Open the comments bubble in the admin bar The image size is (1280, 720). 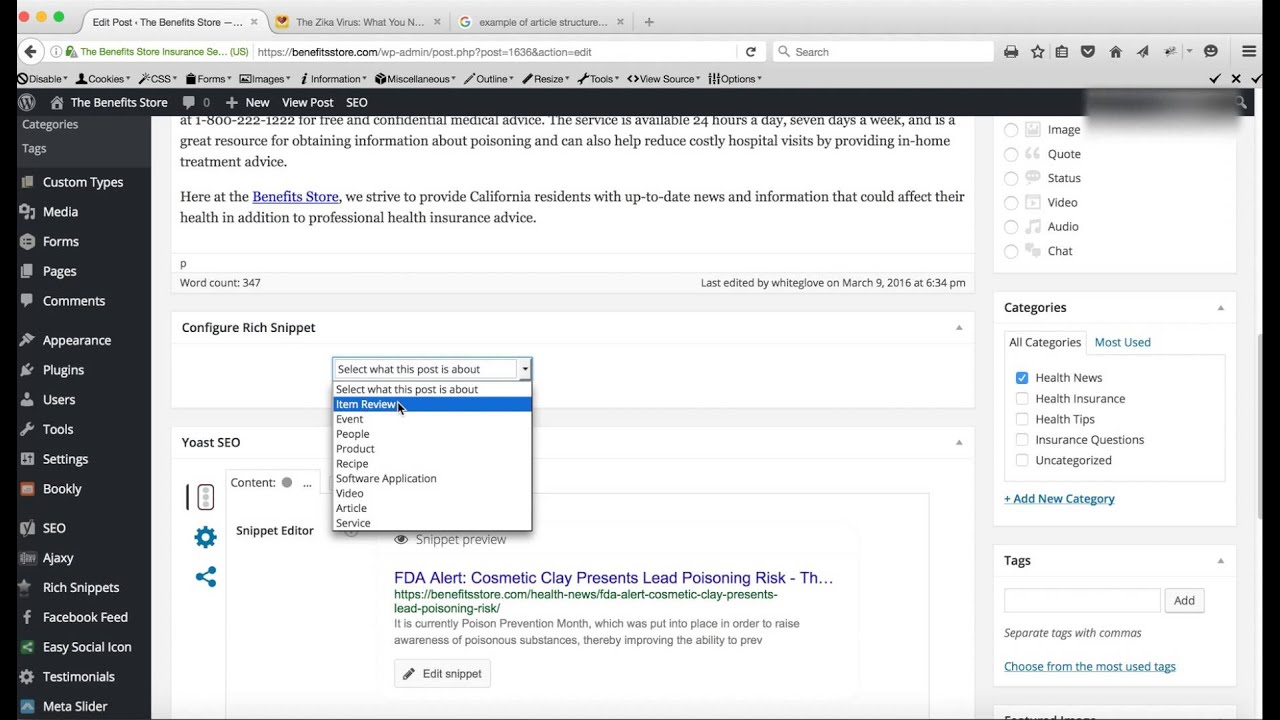(x=196, y=102)
